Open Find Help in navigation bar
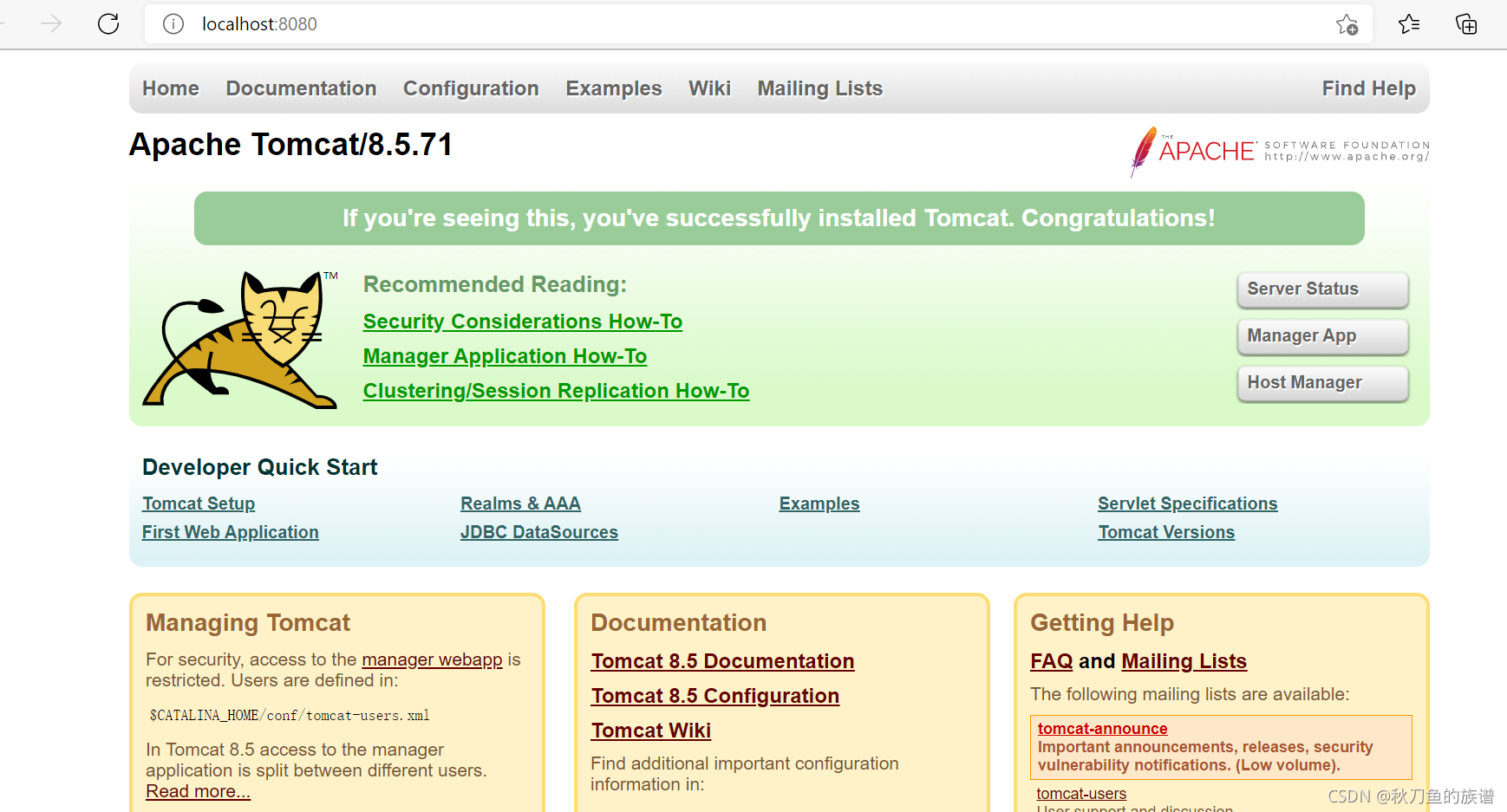The height and width of the screenshot is (812, 1507). pos(1368,88)
